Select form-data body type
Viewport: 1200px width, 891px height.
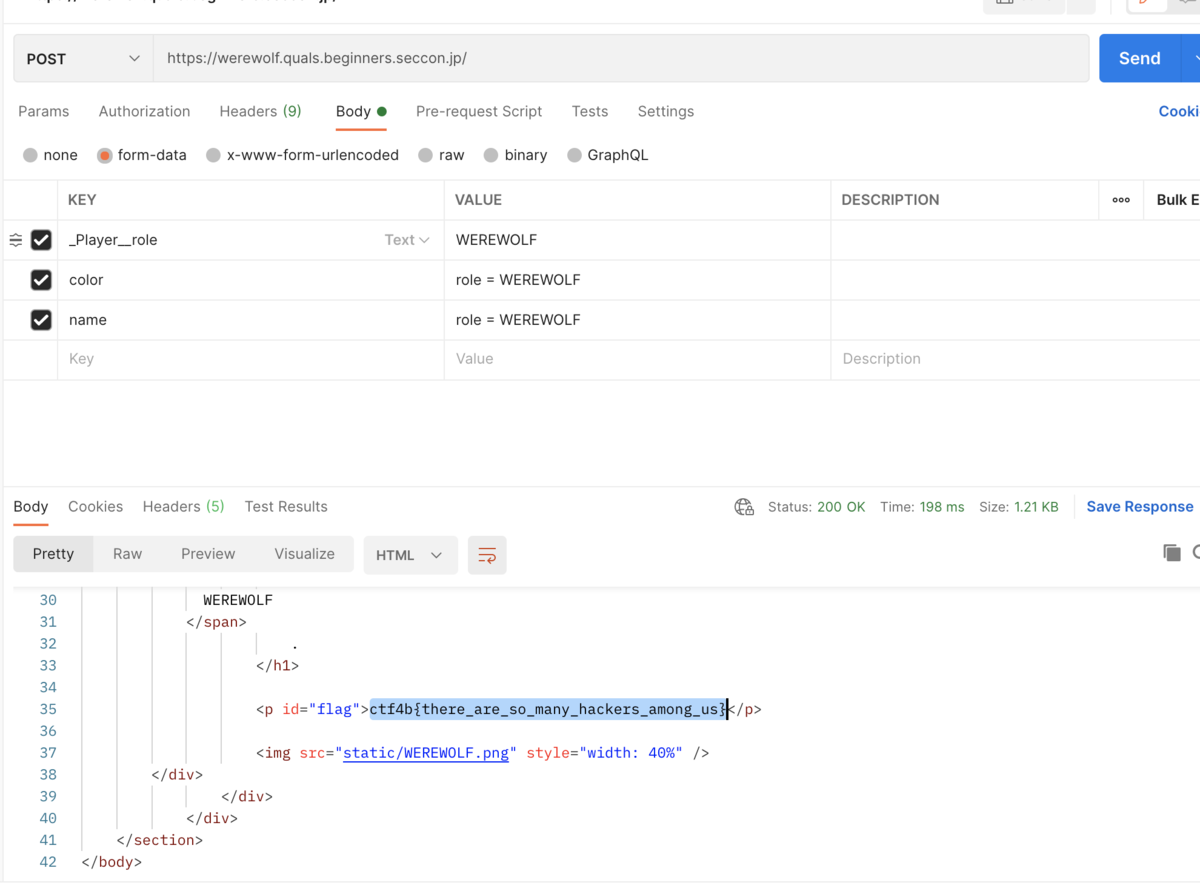coord(104,155)
